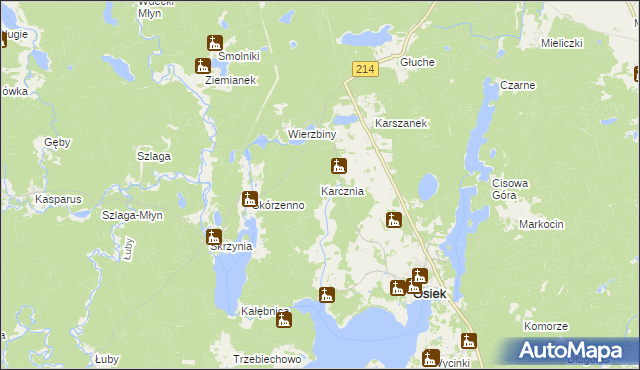Select the Łuby village label
Image resolution: width=640 pixels, height=370 pixels.
coord(107,359)
